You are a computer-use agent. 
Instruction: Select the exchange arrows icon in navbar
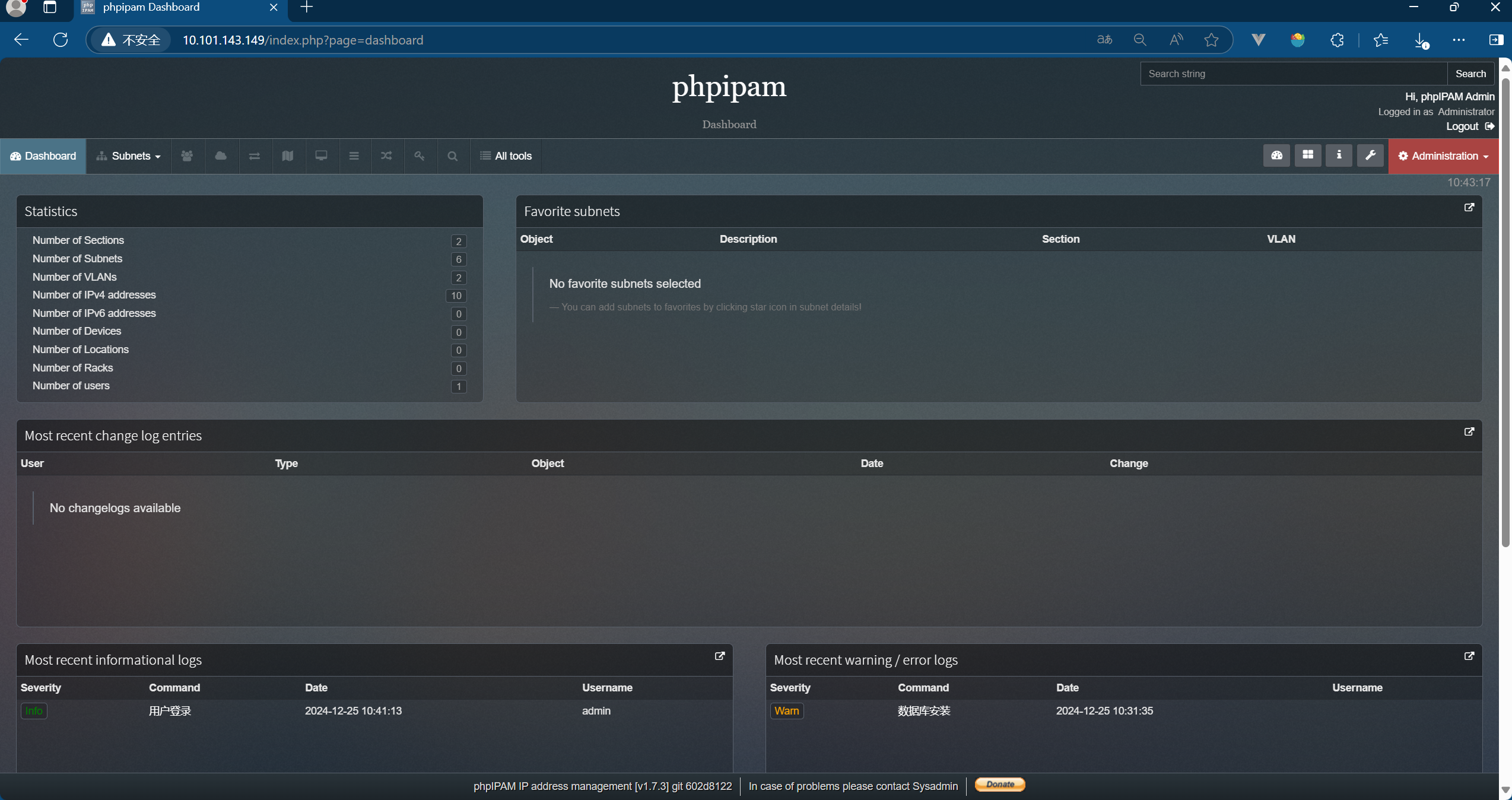(x=254, y=156)
